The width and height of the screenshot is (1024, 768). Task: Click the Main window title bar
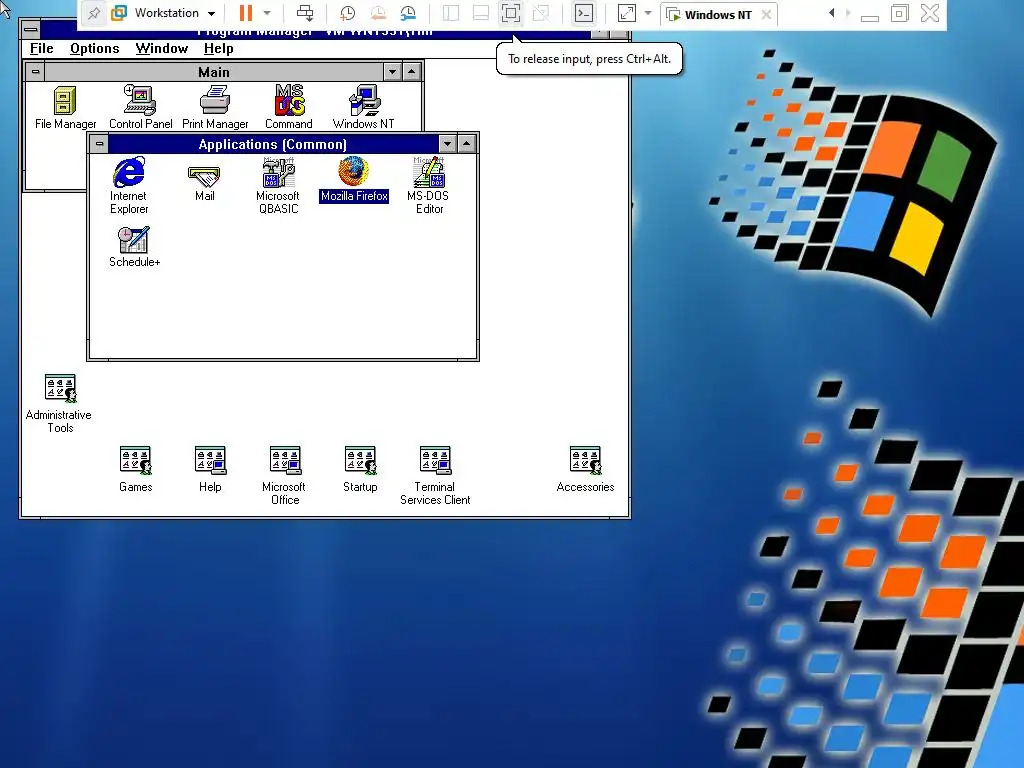point(214,72)
